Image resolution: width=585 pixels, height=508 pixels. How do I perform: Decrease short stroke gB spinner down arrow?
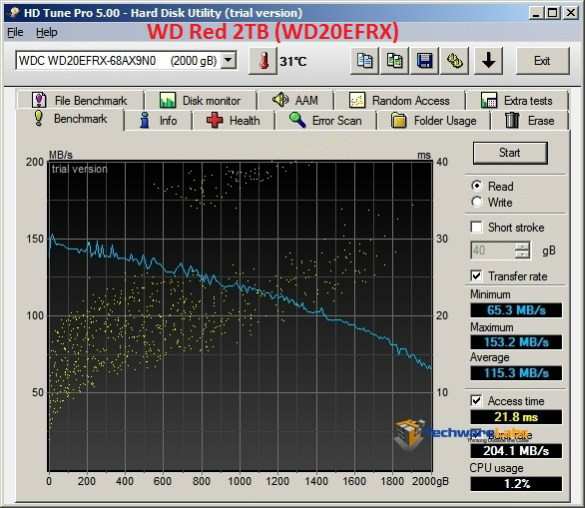(x=522, y=254)
